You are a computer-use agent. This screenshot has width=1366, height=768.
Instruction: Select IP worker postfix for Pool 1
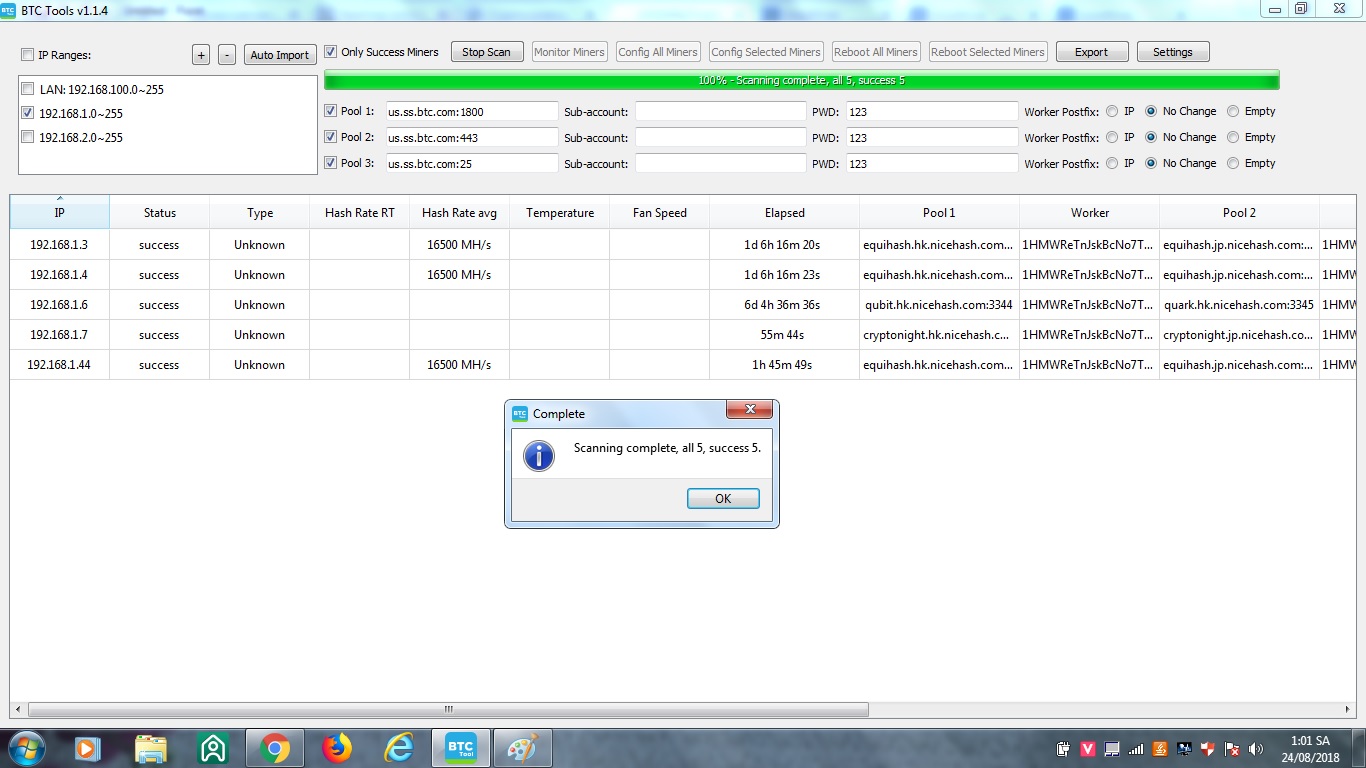(1112, 111)
